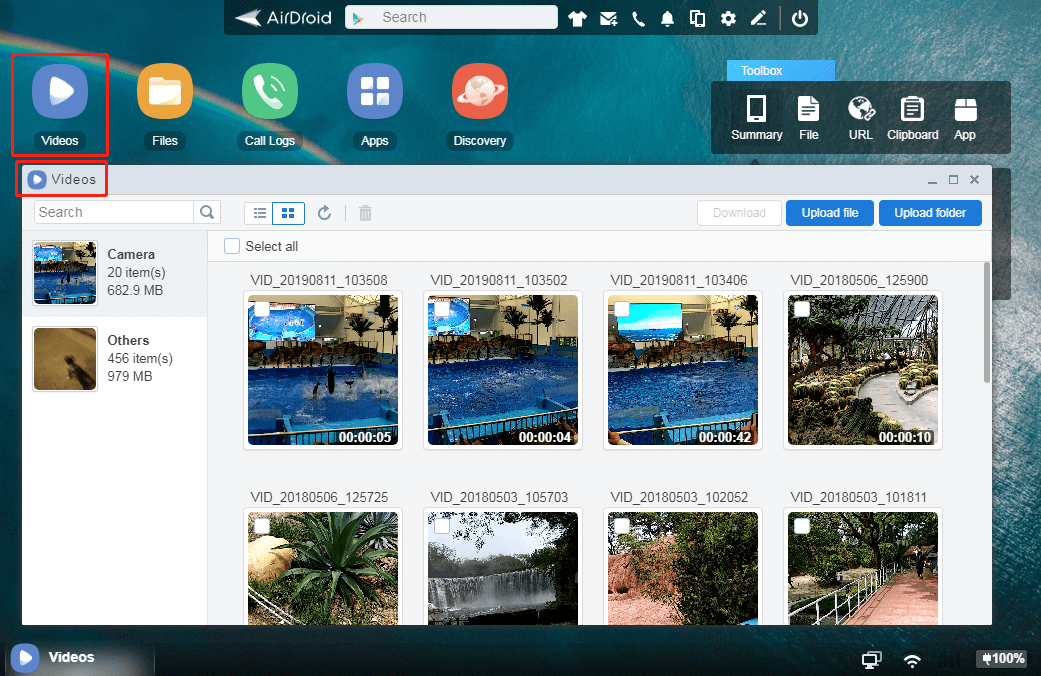
Task: Tick checkbox on VID_20180503_105703
Action: (x=442, y=526)
